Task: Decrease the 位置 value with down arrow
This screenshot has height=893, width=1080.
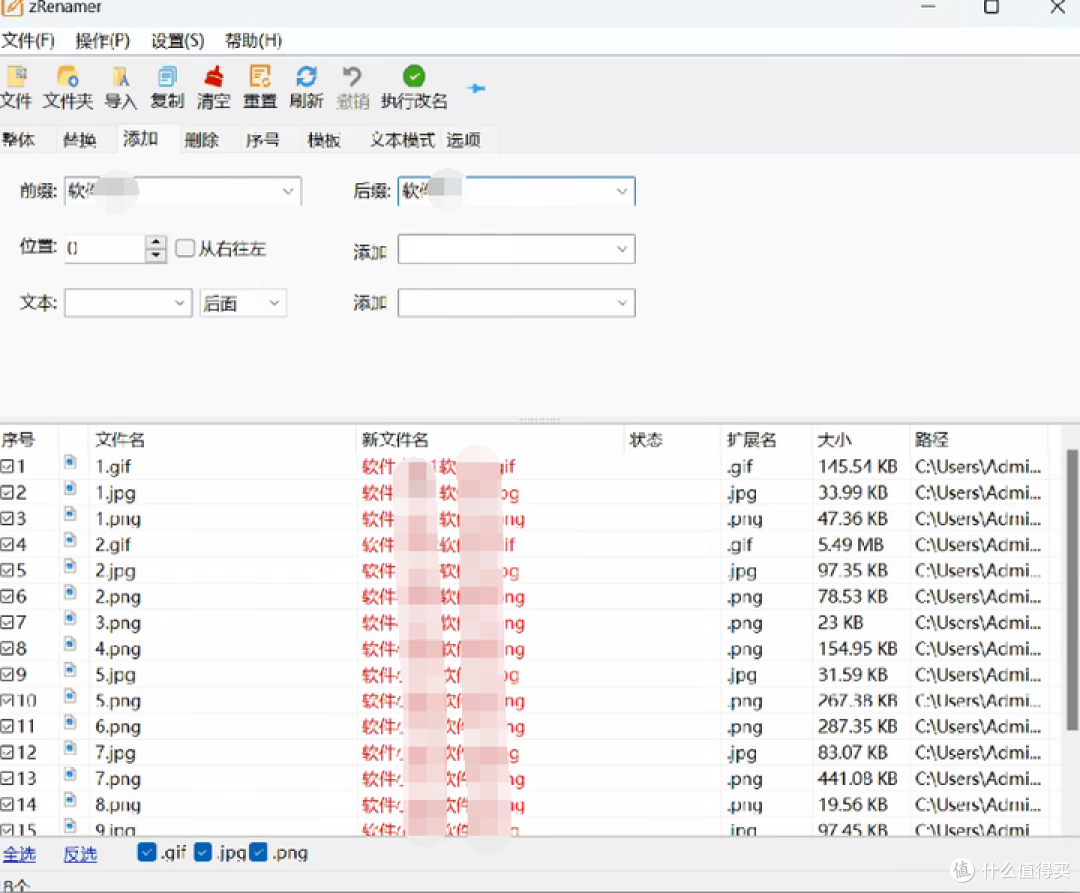Action: [x=156, y=255]
